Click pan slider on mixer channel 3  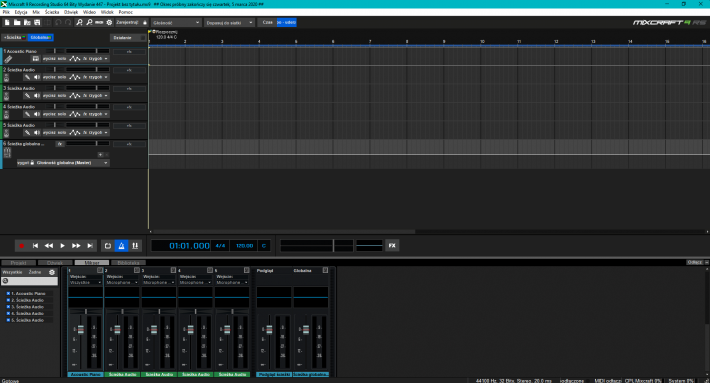[x=159, y=311]
